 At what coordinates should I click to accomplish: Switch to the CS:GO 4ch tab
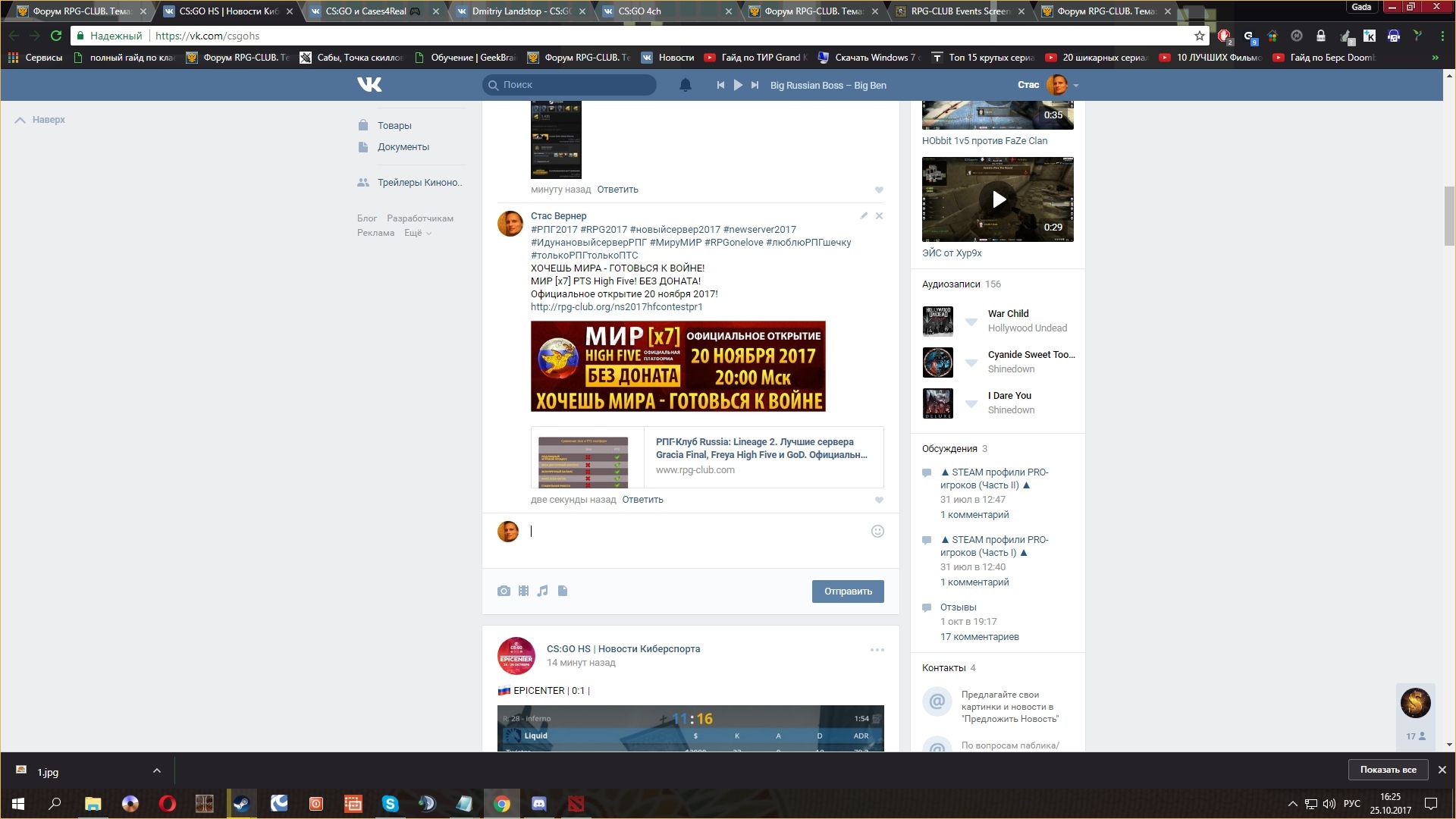[x=639, y=11]
